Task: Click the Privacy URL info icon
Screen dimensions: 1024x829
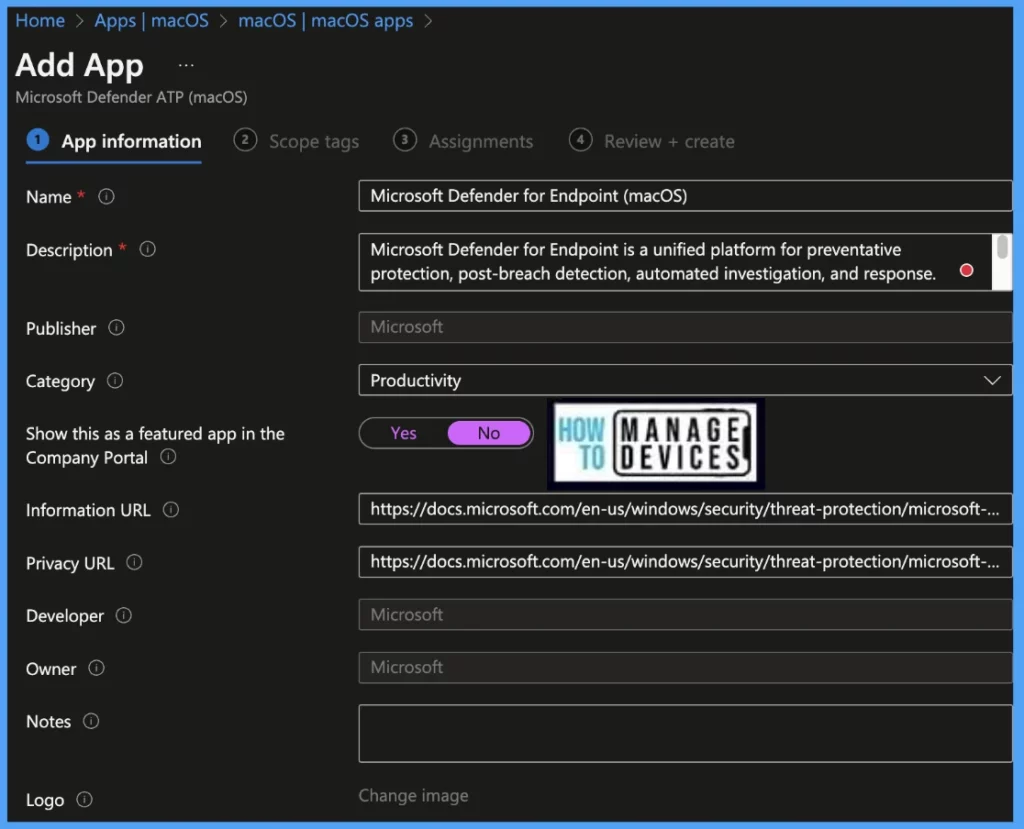Action: (134, 562)
